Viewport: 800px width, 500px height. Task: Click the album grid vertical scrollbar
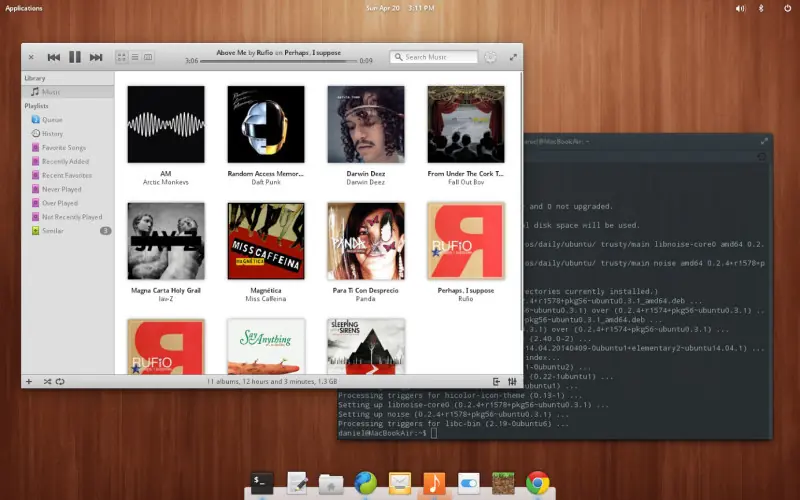point(520,202)
